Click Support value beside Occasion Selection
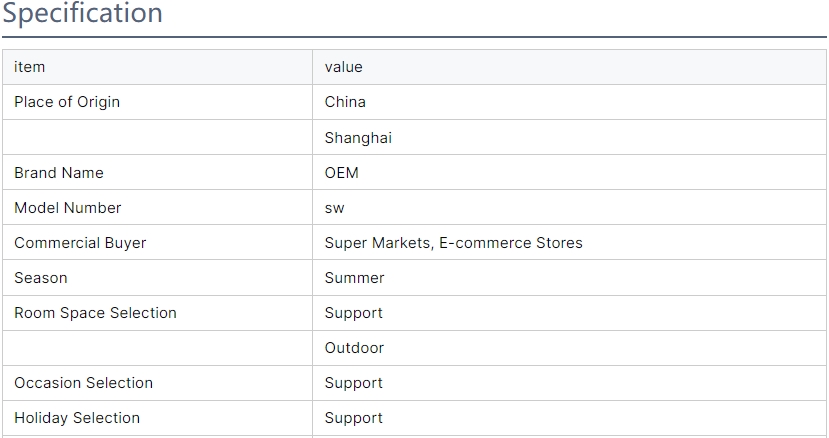Image resolution: width=829 pixels, height=438 pixels. 353,383
